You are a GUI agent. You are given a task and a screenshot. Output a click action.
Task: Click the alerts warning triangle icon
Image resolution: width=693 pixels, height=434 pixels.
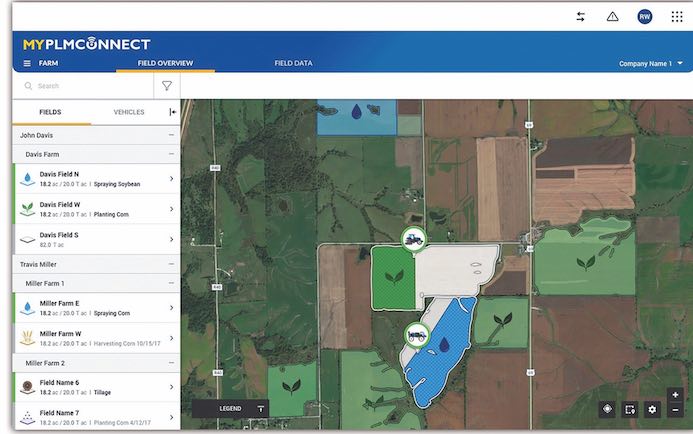tap(612, 16)
